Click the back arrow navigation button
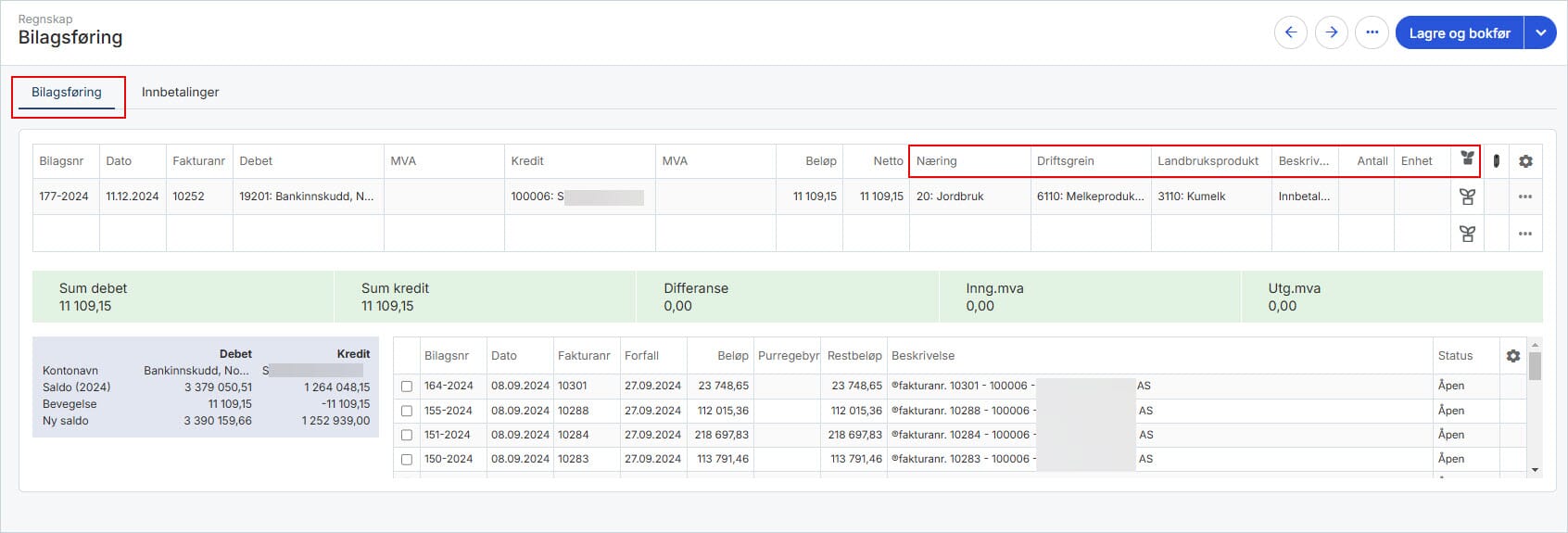 tap(1290, 32)
